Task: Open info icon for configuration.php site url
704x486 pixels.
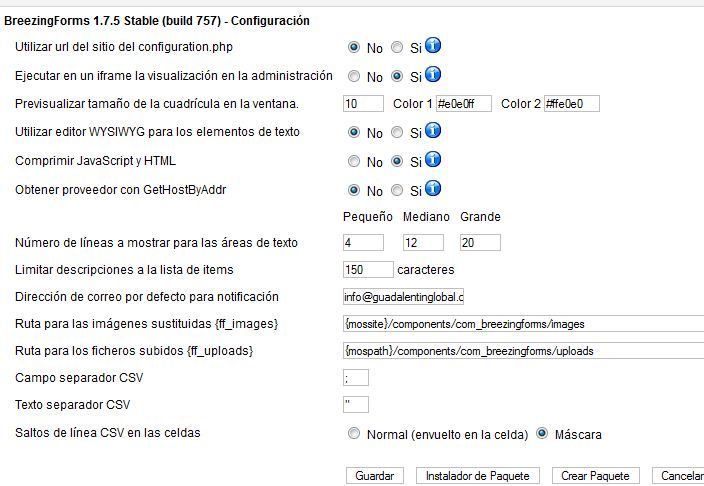Action: click(x=433, y=45)
